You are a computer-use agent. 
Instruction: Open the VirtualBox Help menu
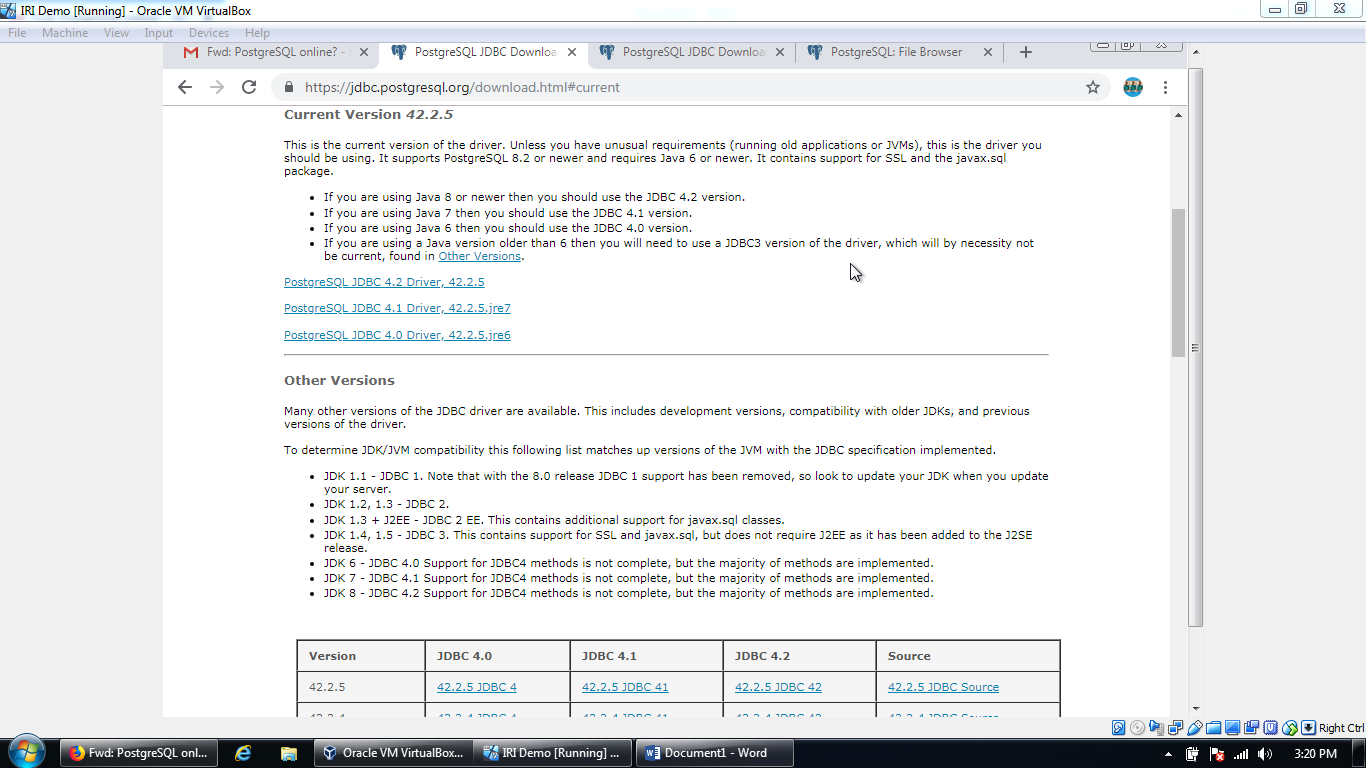coord(257,33)
